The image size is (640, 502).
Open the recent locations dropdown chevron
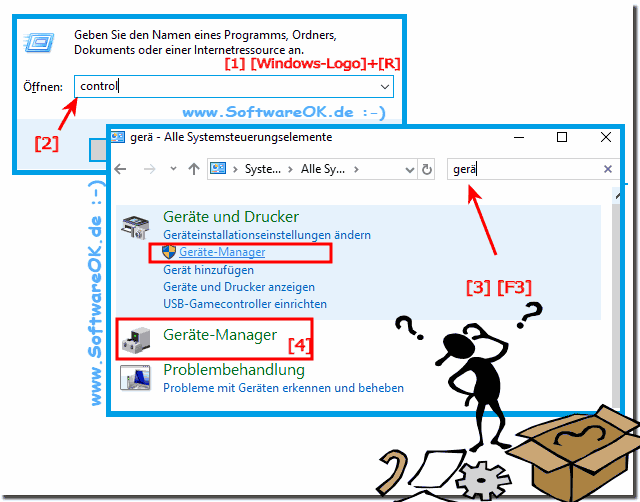click(x=173, y=169)
